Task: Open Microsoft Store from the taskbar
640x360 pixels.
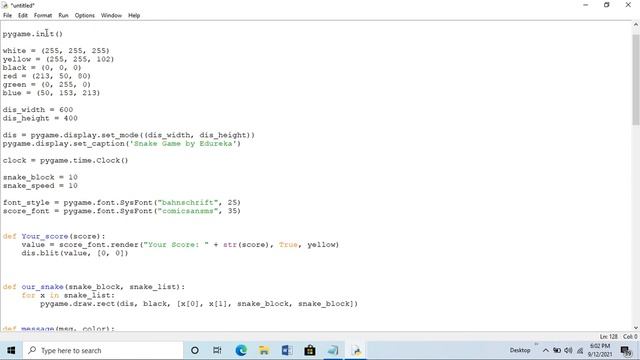Action: tap(310, 350)
